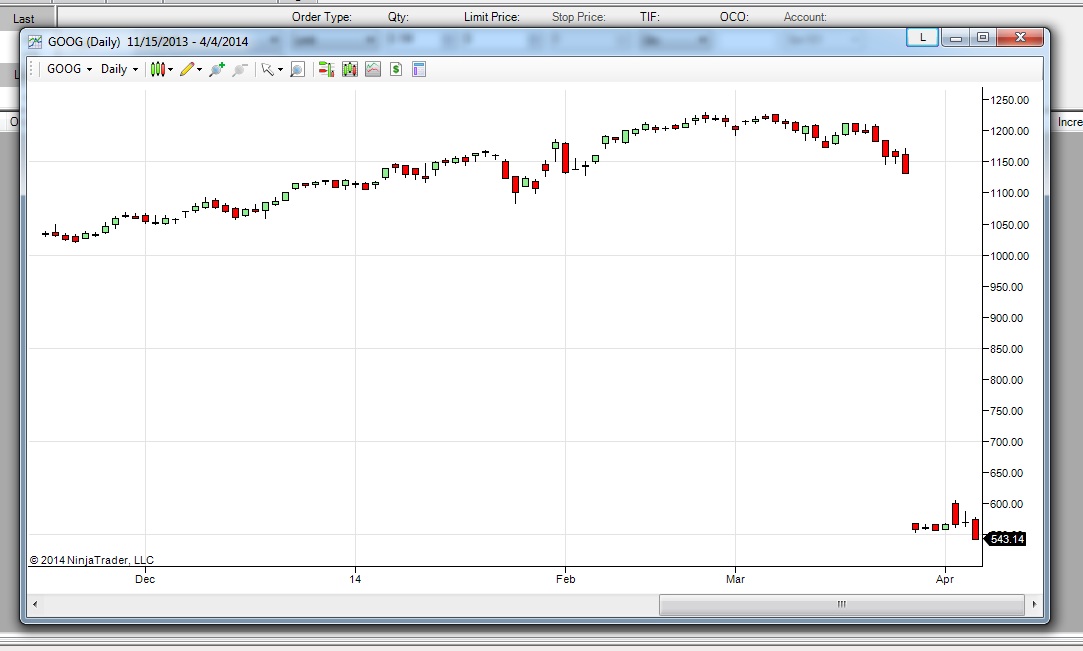Viewport: 1083px width, 651px height.
Task: Click the zoom frame magnifier icon
Action: [297, 69]
